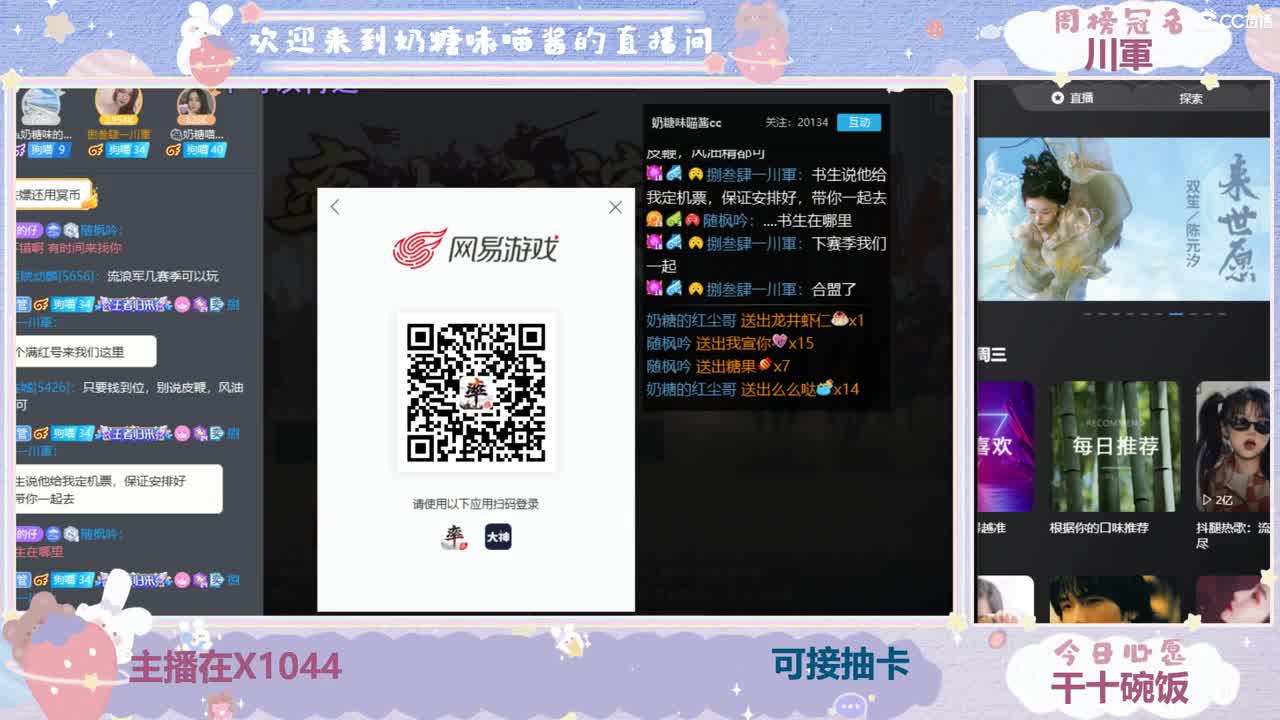The image size is (1280, 720).
Task: Go back using the login dialog arrow
Action: (x=335, y=207)
